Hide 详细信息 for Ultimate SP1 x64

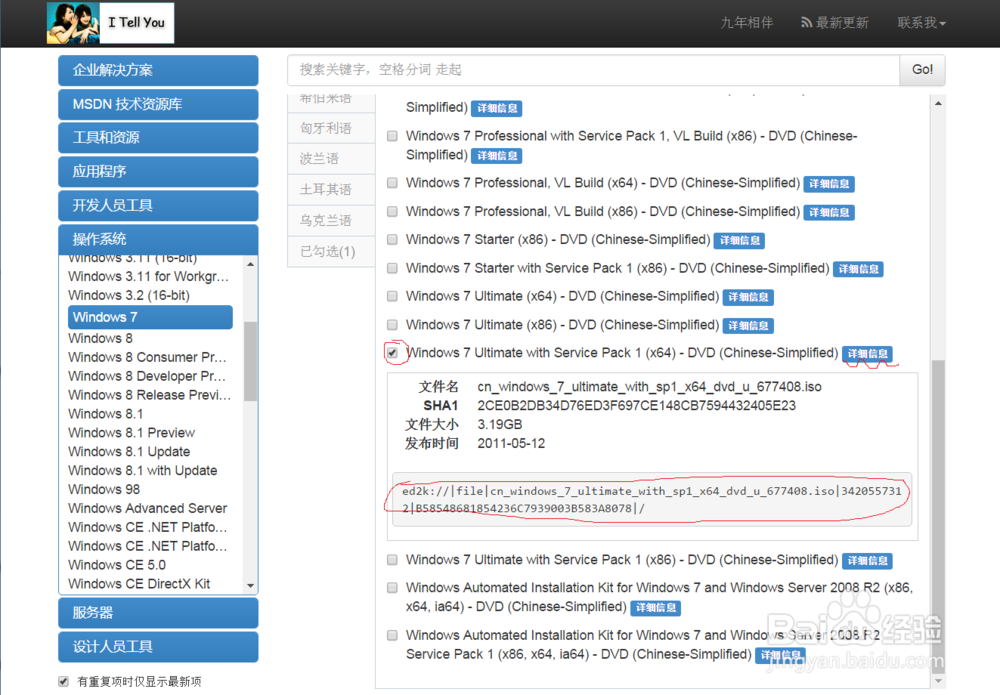point(867,354)
